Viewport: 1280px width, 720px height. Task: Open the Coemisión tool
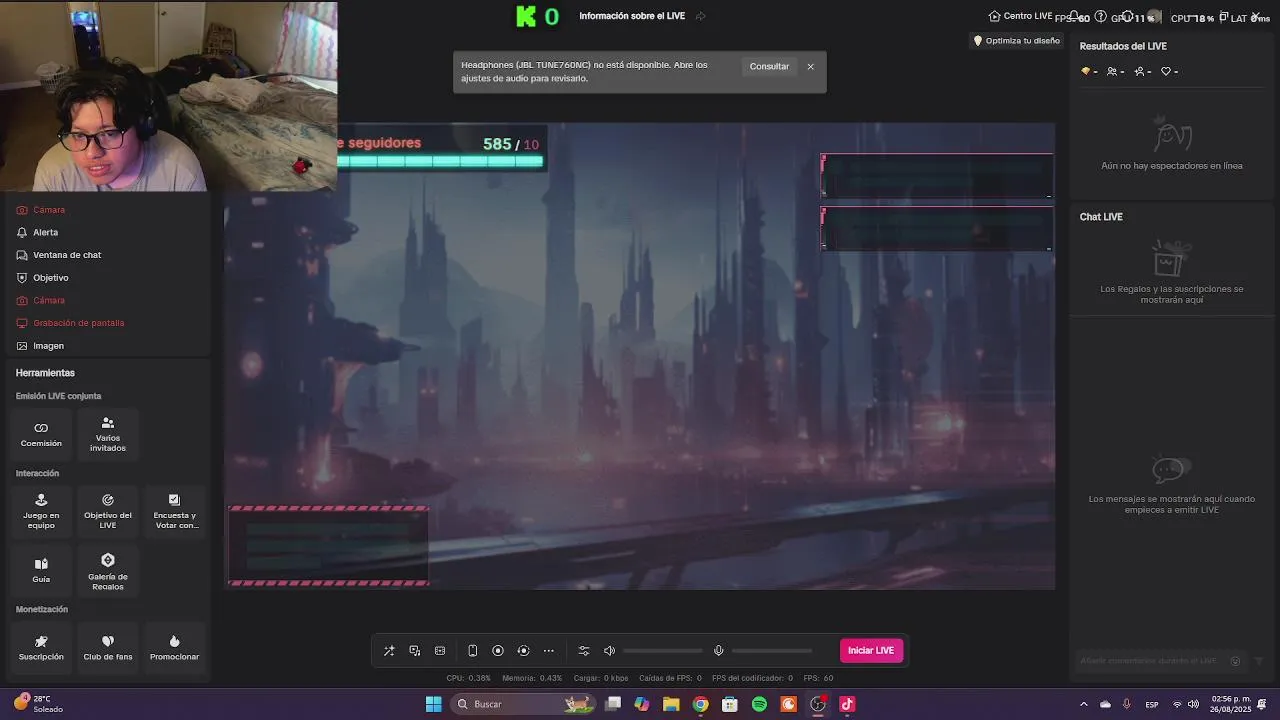coord(41,433)
